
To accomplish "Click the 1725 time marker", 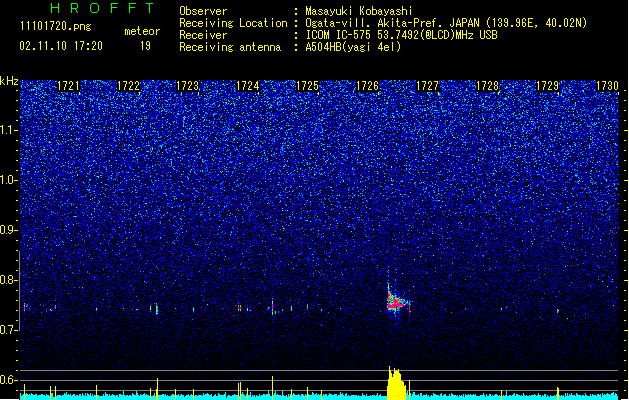I will (x=307, y=86).
